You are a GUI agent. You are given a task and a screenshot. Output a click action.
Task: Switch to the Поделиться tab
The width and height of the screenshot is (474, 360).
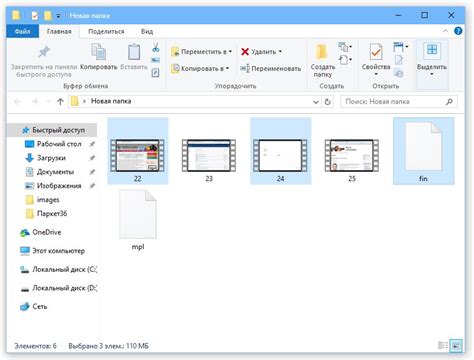pos(106,31)
